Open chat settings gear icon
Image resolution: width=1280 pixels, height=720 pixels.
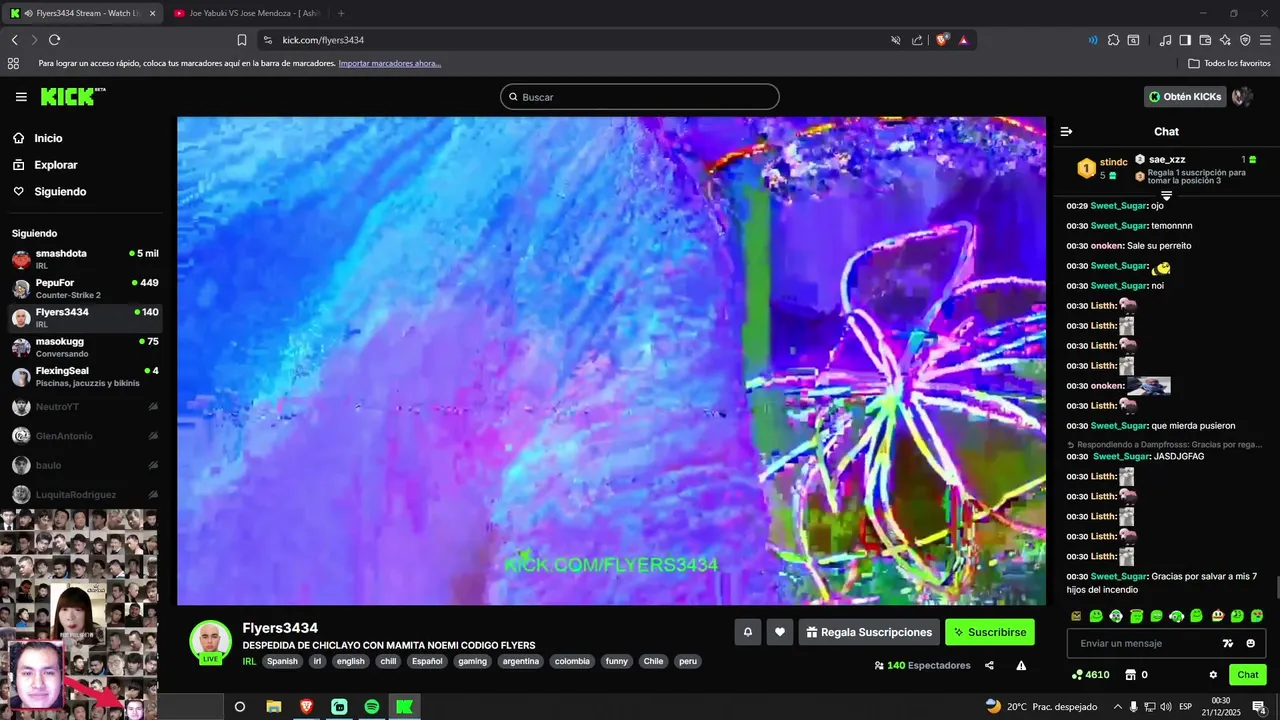coord(1213,675)
